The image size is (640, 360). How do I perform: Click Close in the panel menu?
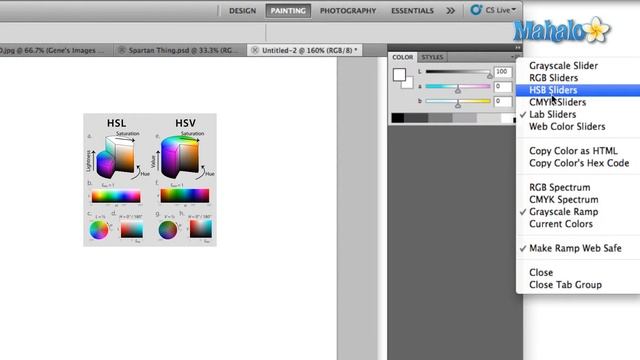[541, 273]
